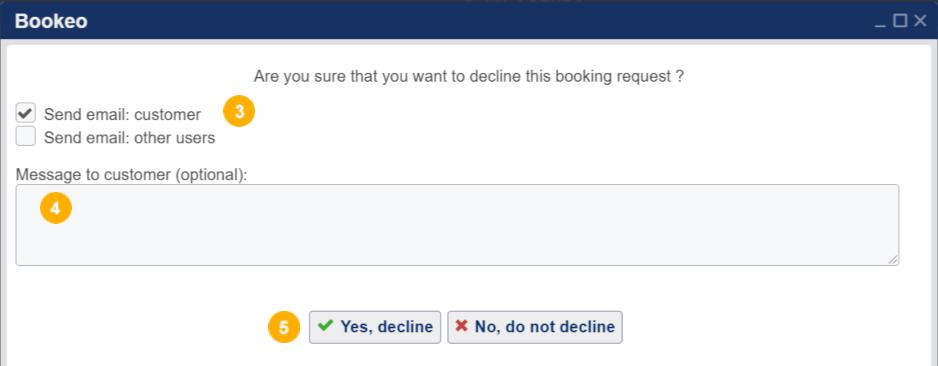The width and height of the screenshot is (938, 366).
Task: Click the Bookeo title text
Action: (51, 22)
